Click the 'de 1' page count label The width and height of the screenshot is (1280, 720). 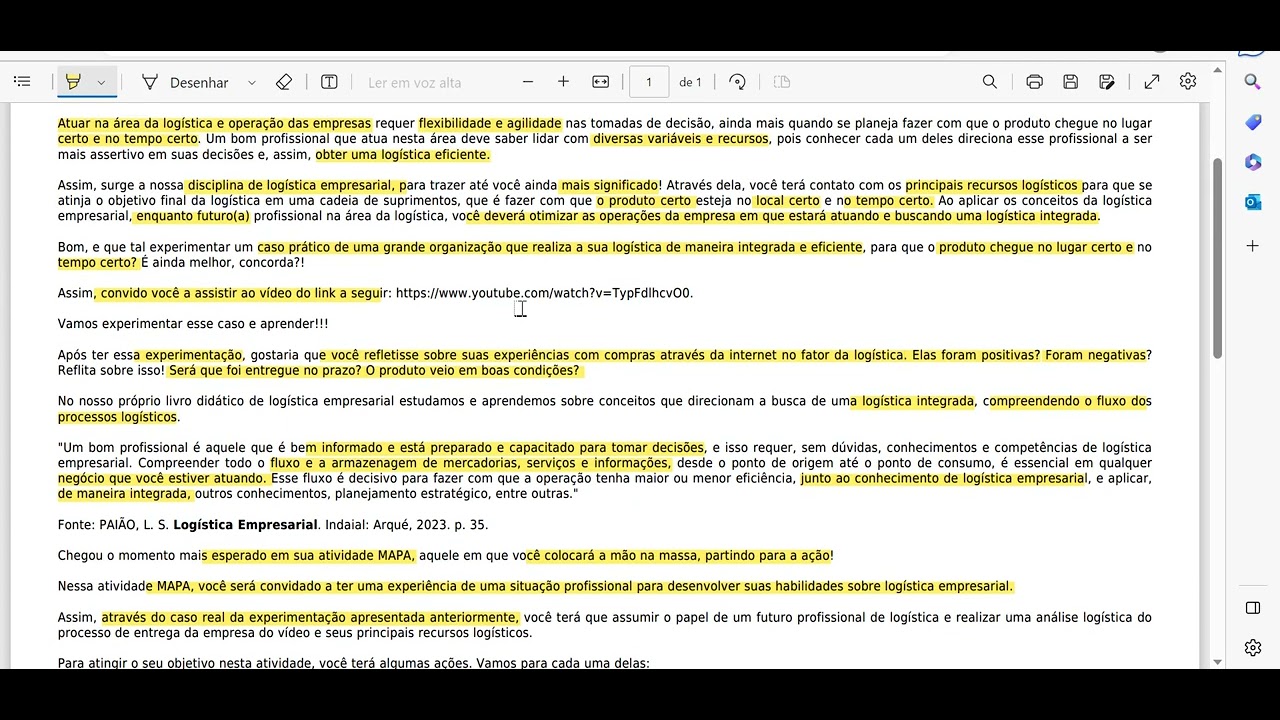pyautogui.click(x=690, y=82)
